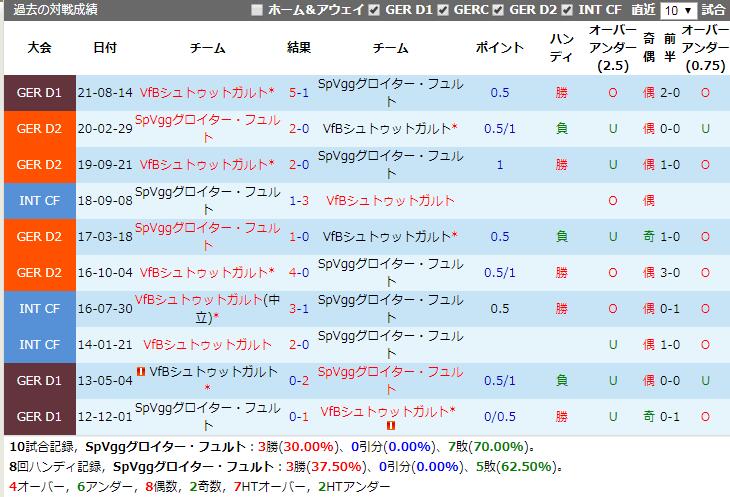Open the 0-2 result of 13-05-04 match
Viewport: 730px width, 497px height.
point(299,381)
